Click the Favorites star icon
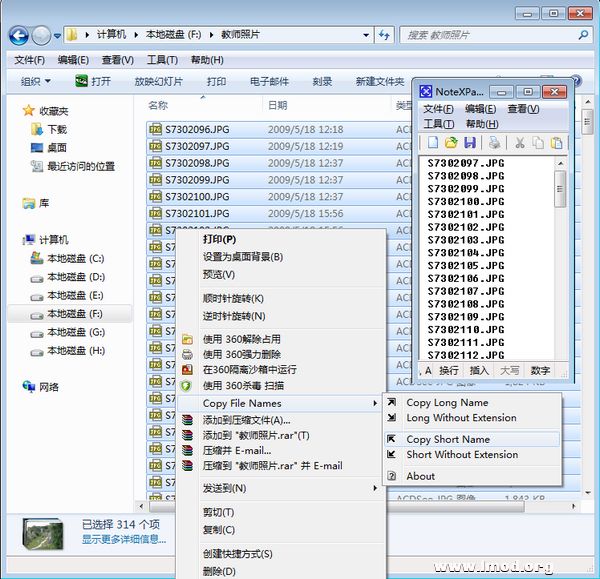The width and height of the screenshot is (600, 579). click(x=29, y=111)
